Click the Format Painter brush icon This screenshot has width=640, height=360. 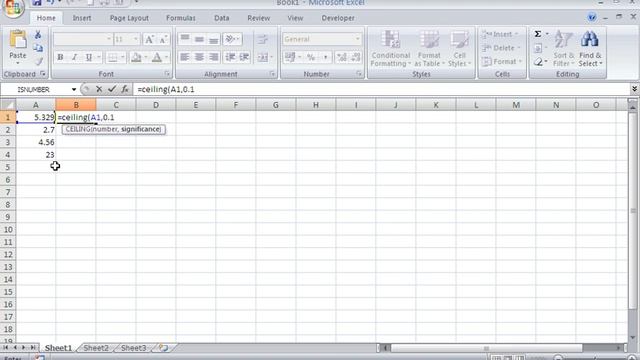click(x=38, y=61)
